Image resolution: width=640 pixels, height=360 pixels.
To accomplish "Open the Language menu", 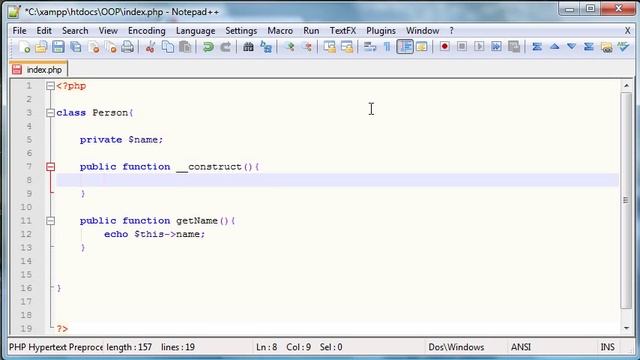I will coord(196,31).
